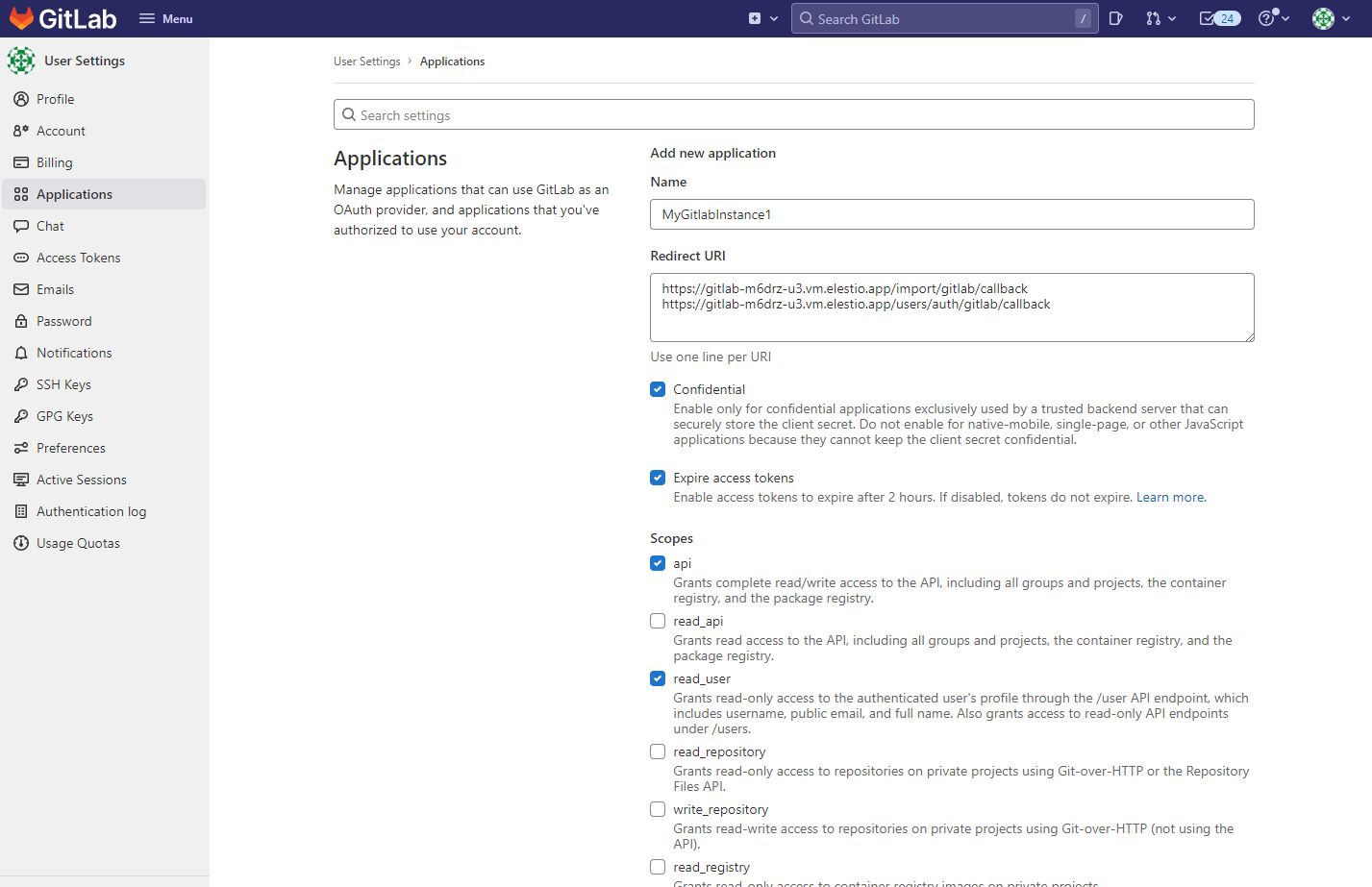
Task: Uncheck the Confidential checkbox
Action: (x=657, y=388)
